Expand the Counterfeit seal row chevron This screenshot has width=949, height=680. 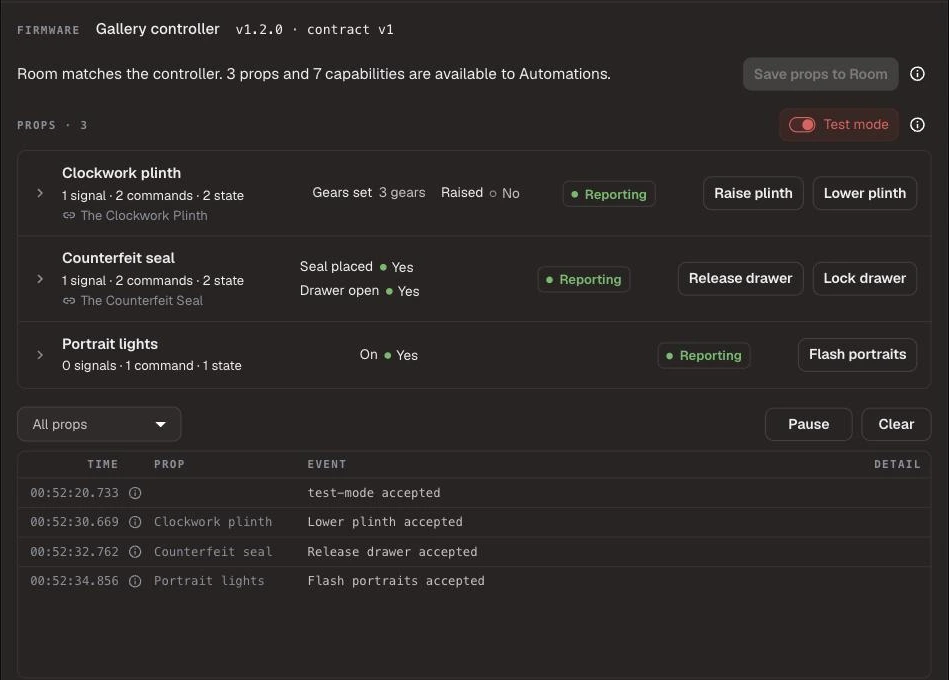tap(40, 279)
